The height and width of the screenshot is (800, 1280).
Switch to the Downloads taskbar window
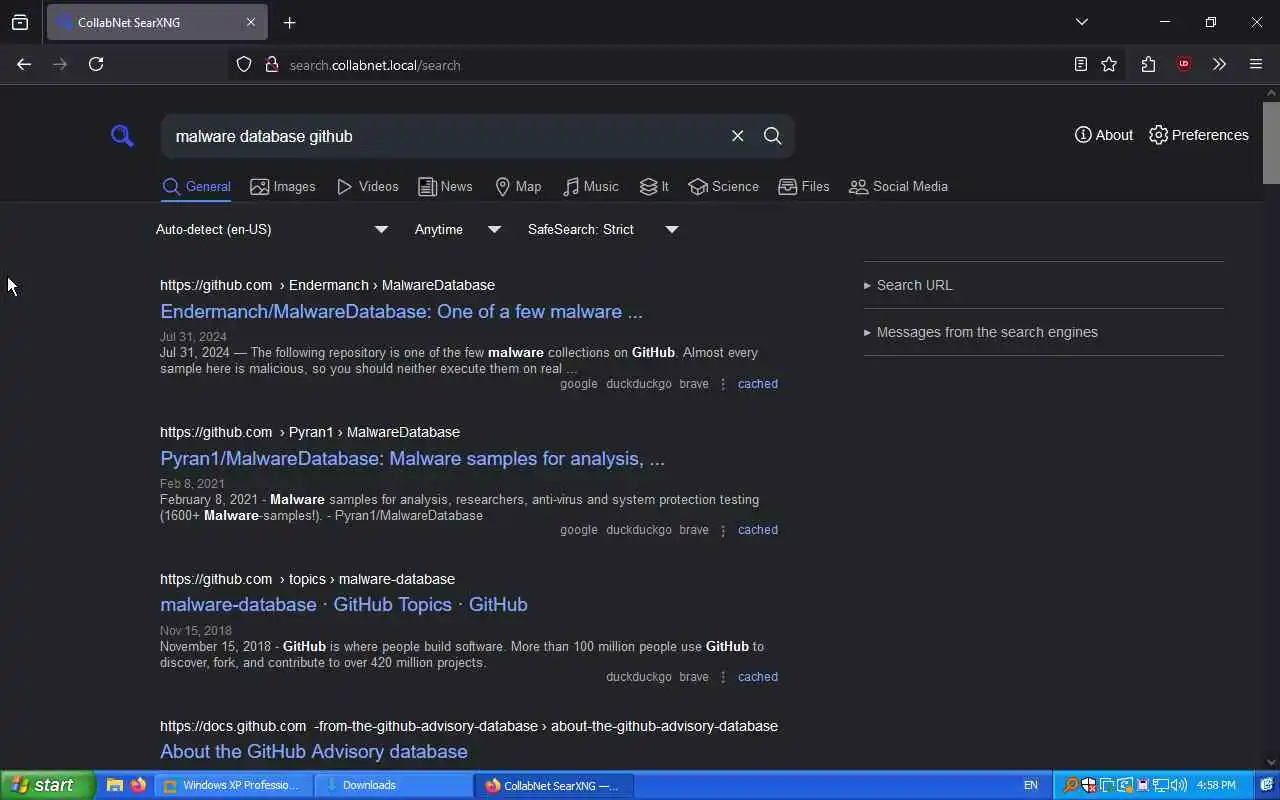(393, 785)
